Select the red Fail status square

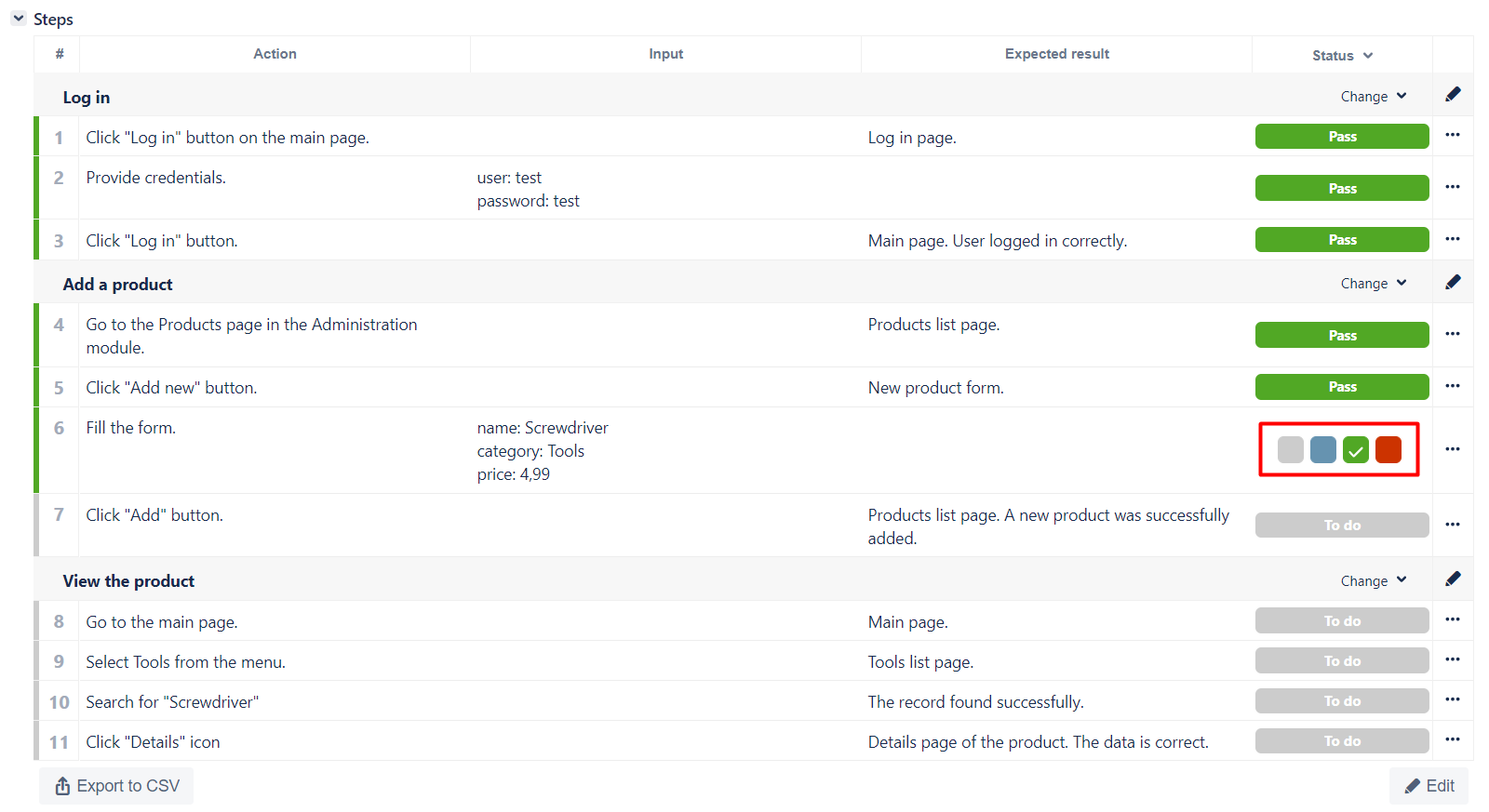point(1388,449)
